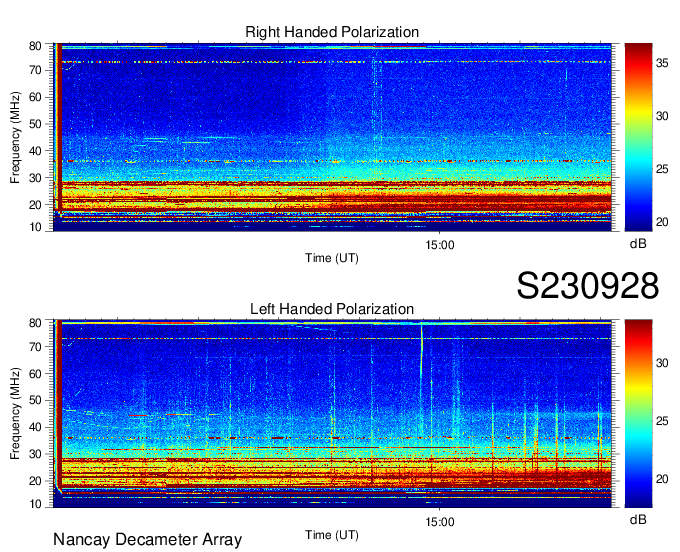This screenshot has height=552, width=680.
Task: Click the 70 MHz tick on bottom plot
Action: [35, 347]
